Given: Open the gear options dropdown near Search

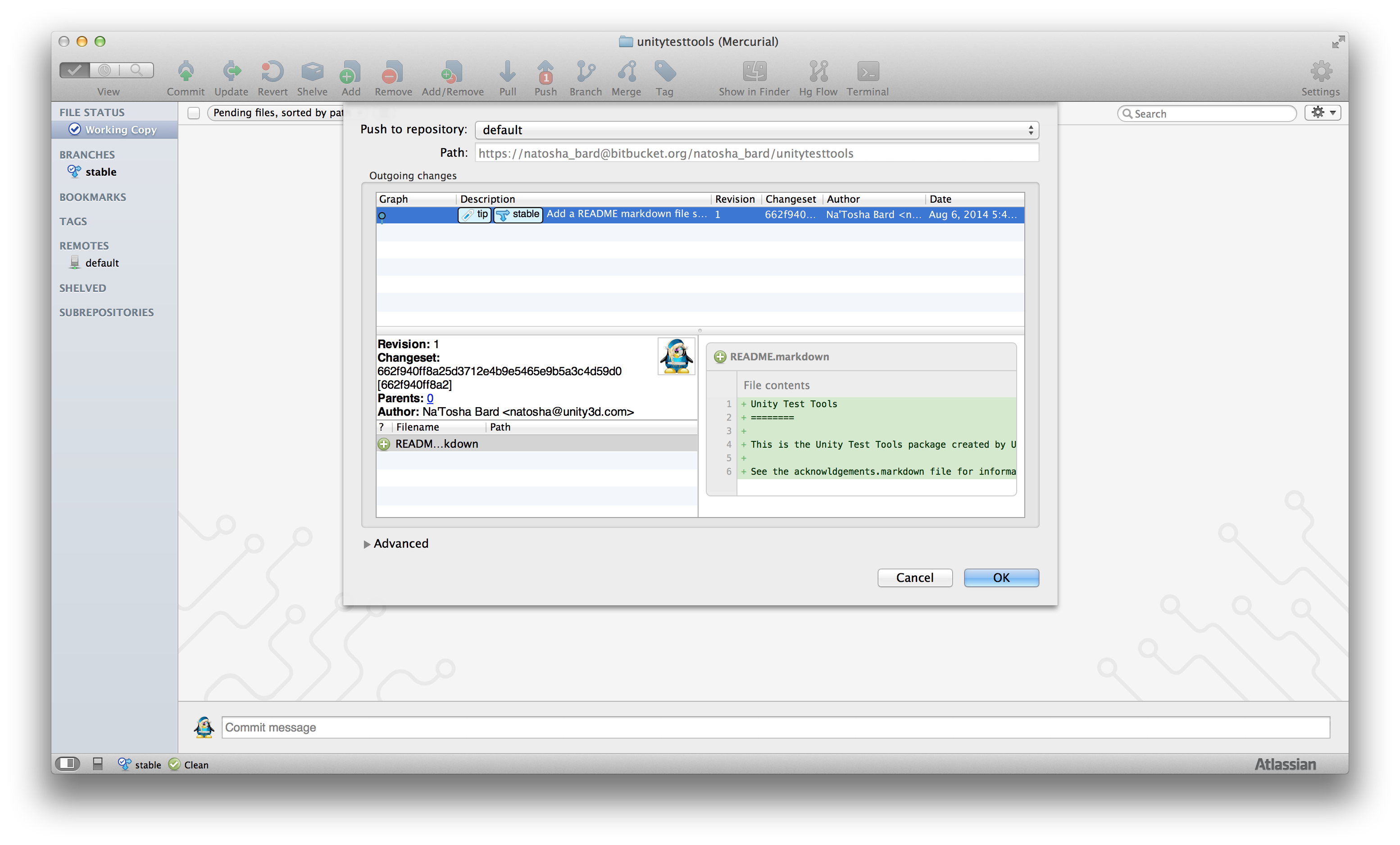Looking at the screenshot, I should click(x=1322, y=113).
